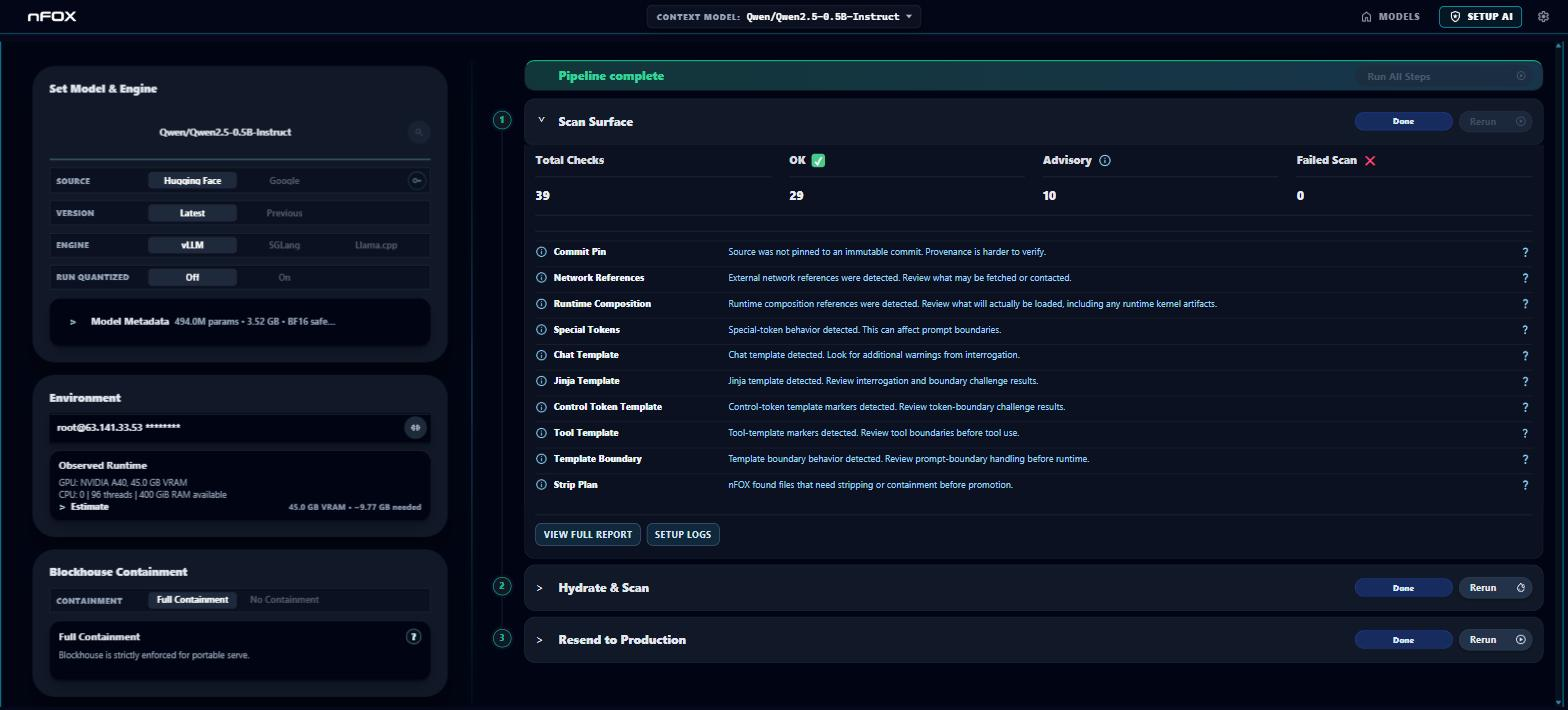The width and height of the screenshot is (1568, 710).
Task: Click the environment connection toggle icon
Action: tap(415, 428)
